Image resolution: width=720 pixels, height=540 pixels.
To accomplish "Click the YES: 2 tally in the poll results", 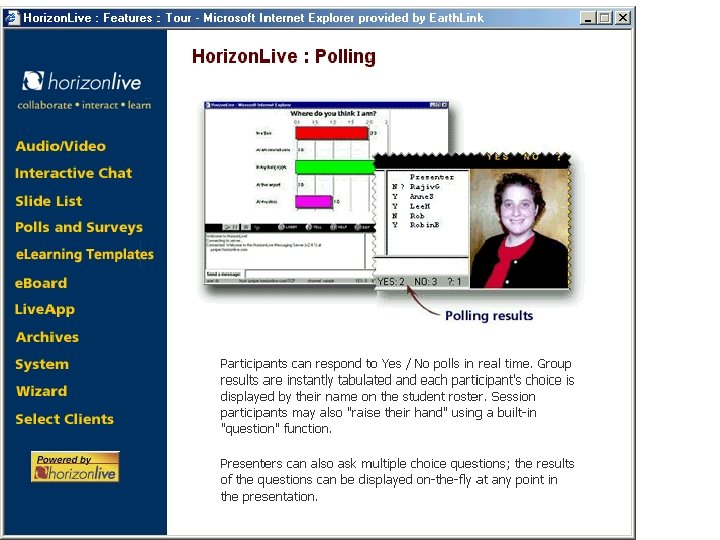I will point(391,281).
